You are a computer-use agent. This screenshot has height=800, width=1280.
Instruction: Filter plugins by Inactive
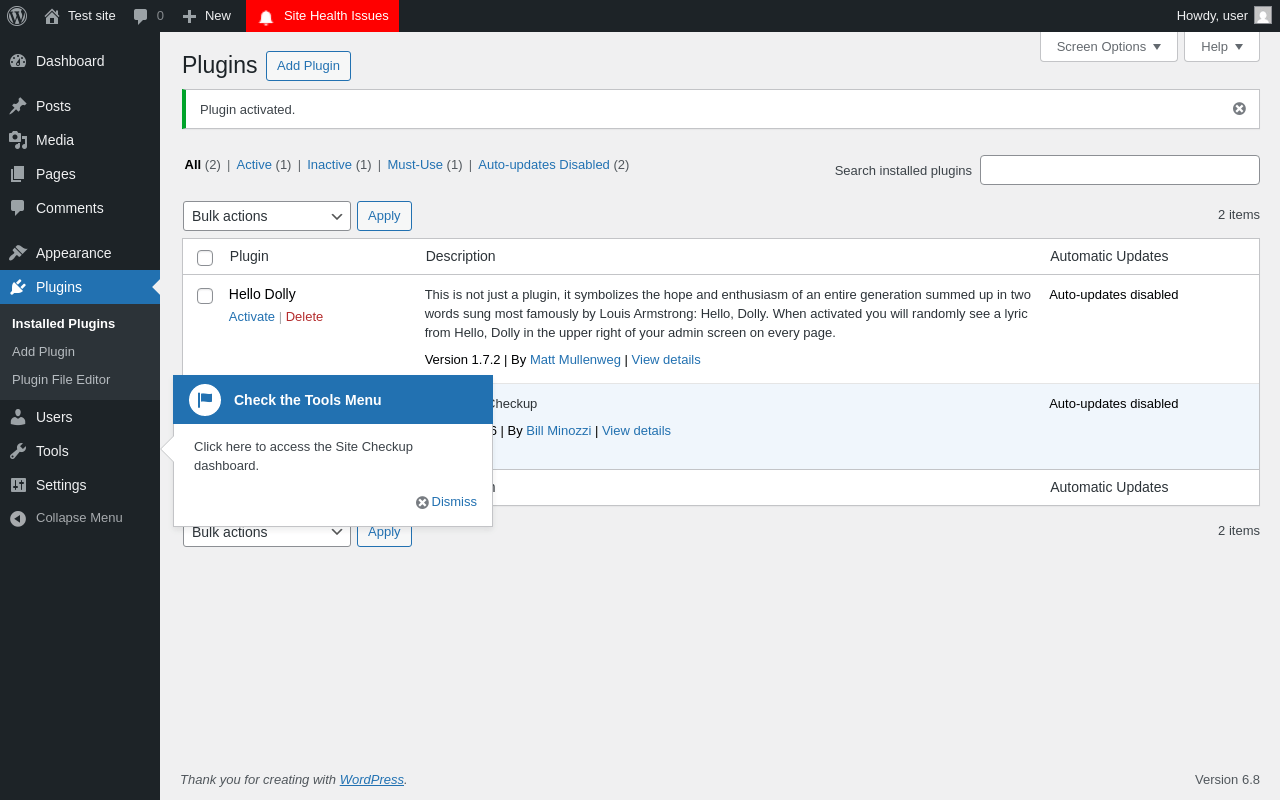point(329,164)
